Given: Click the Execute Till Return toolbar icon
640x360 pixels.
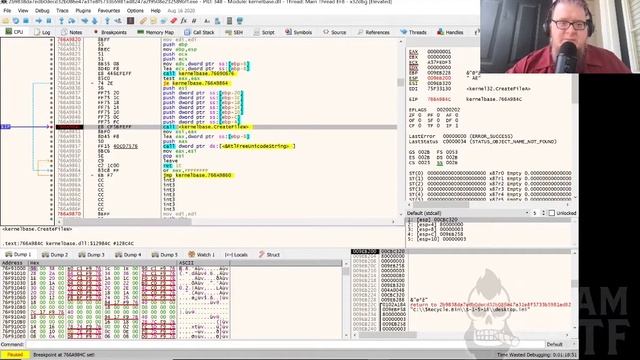Looking at the screenshot, I should 107,20.
